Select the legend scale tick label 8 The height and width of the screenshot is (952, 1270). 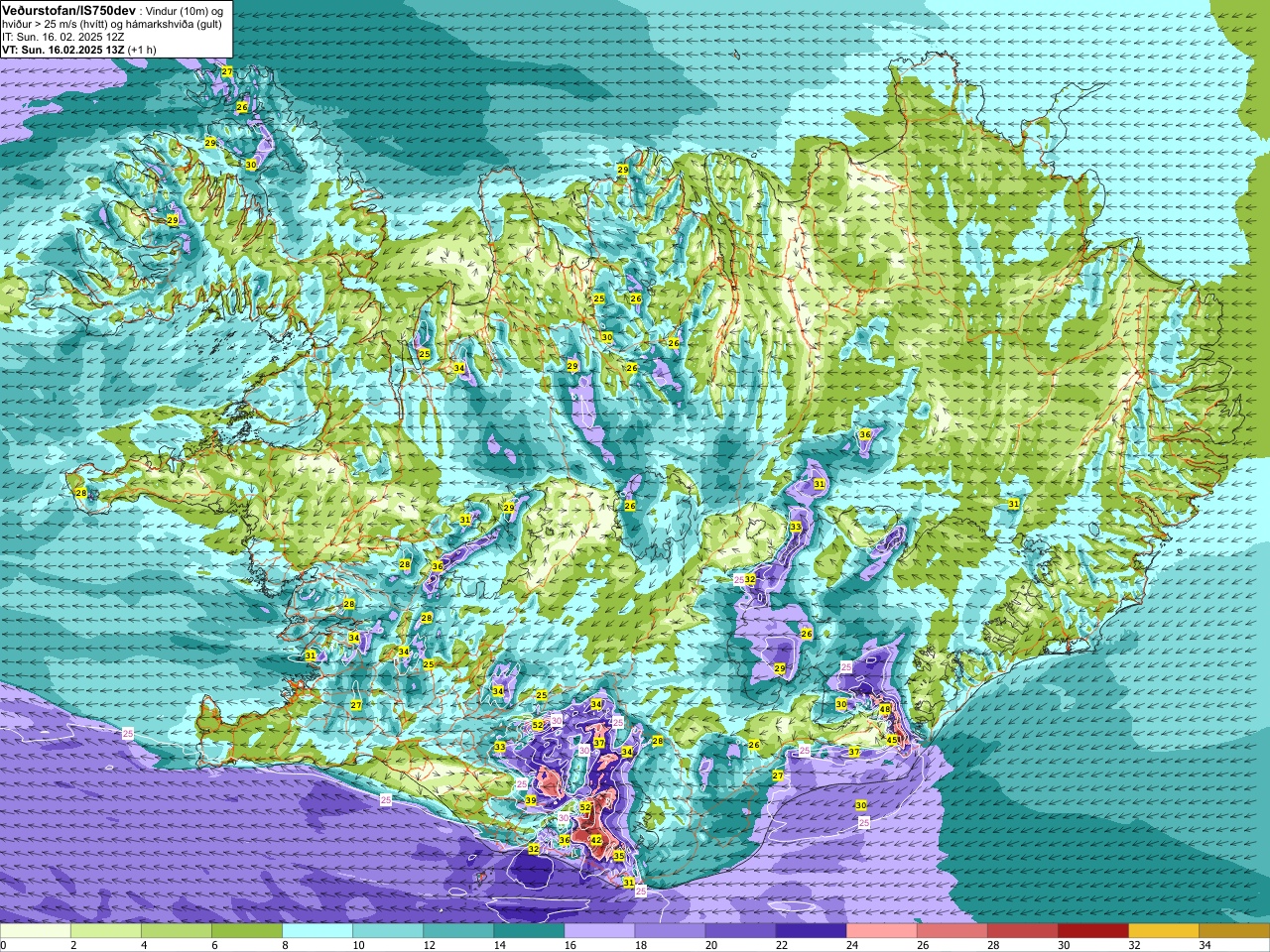[x=285, y=945]
